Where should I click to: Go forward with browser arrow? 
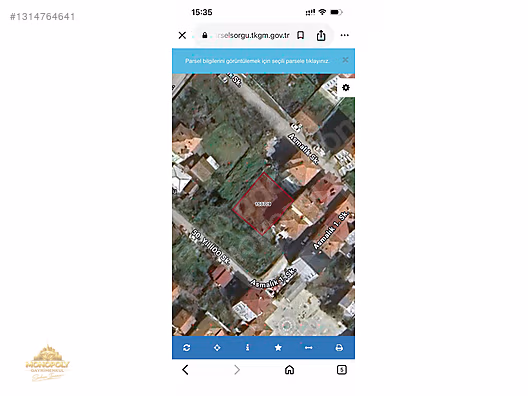point(237,370)
